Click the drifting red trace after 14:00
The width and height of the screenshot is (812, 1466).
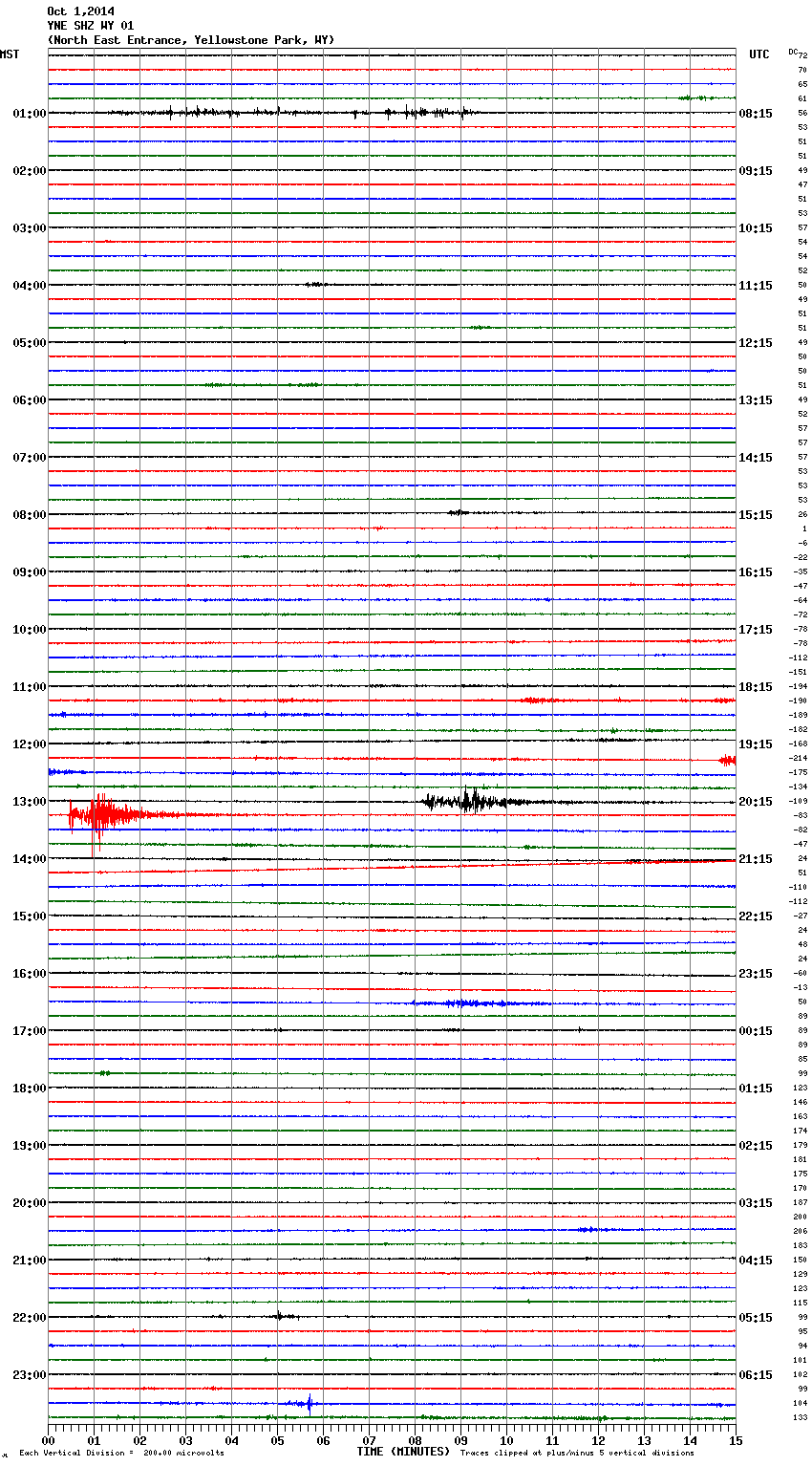click(392, 867)
